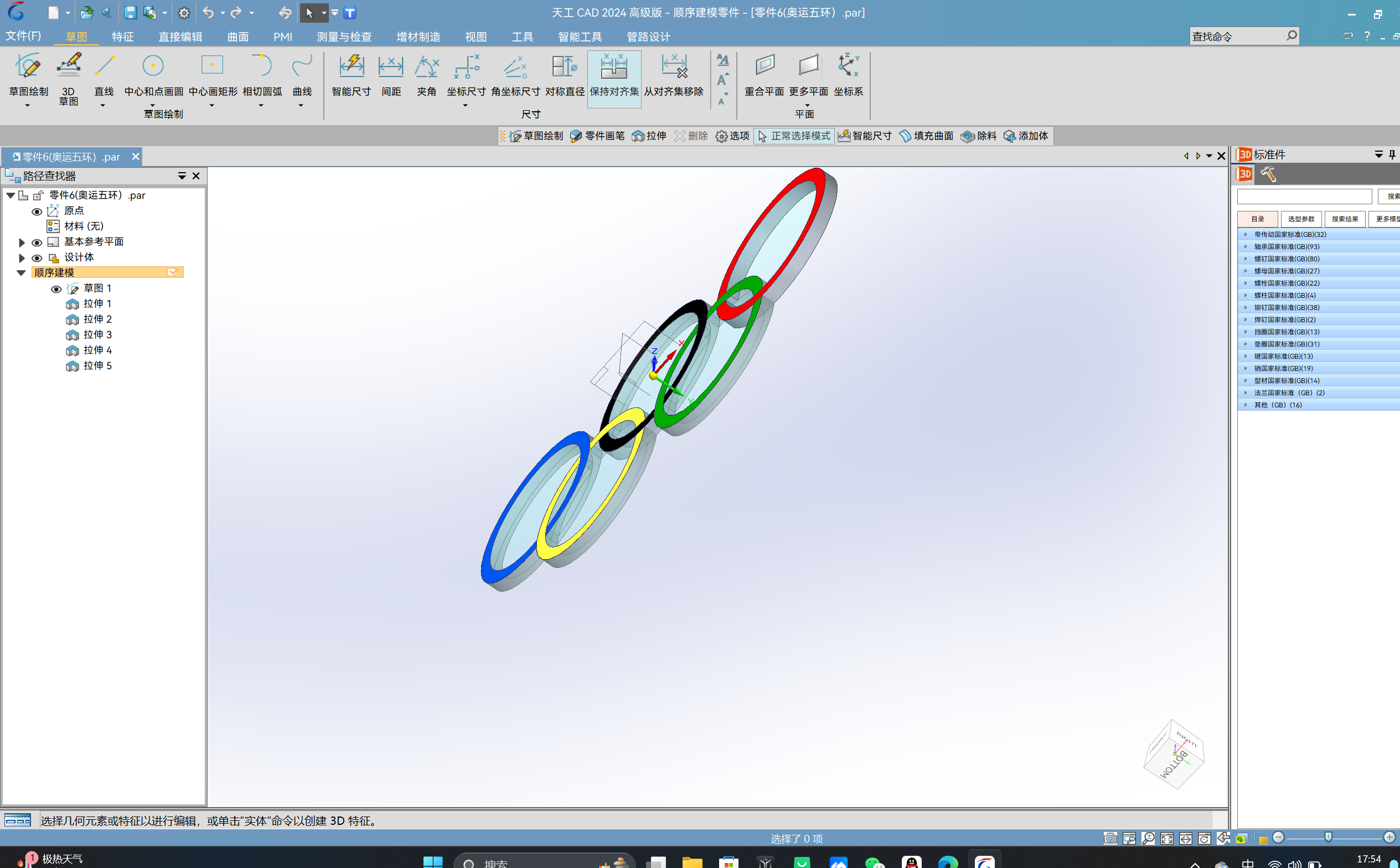Image resolution: width=1400 pixels, height=868 pixels.
Task: Click the redo arrow icon
Action: [x=236, y=13]
